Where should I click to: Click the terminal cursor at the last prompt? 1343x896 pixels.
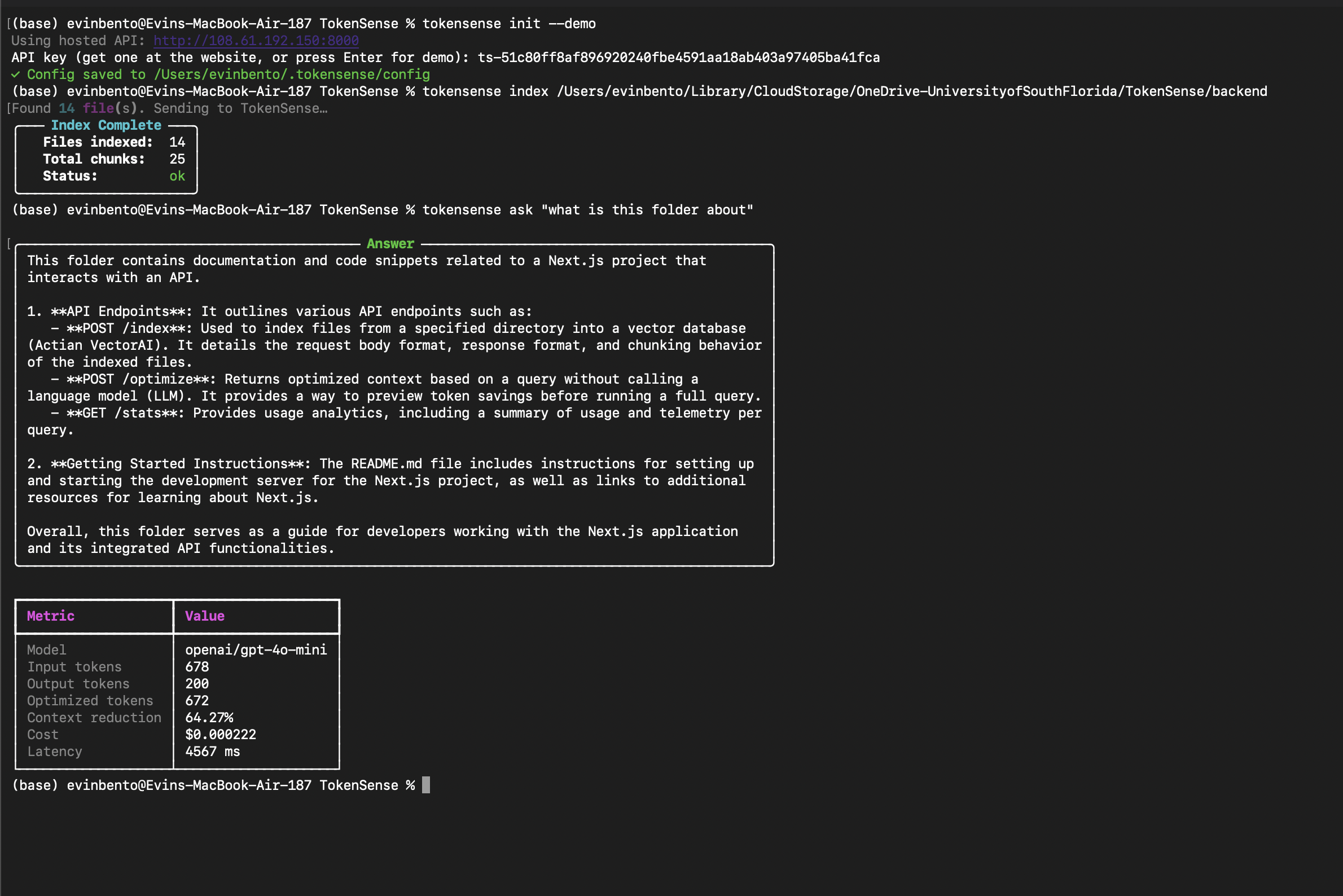click(x=426, y=785)
